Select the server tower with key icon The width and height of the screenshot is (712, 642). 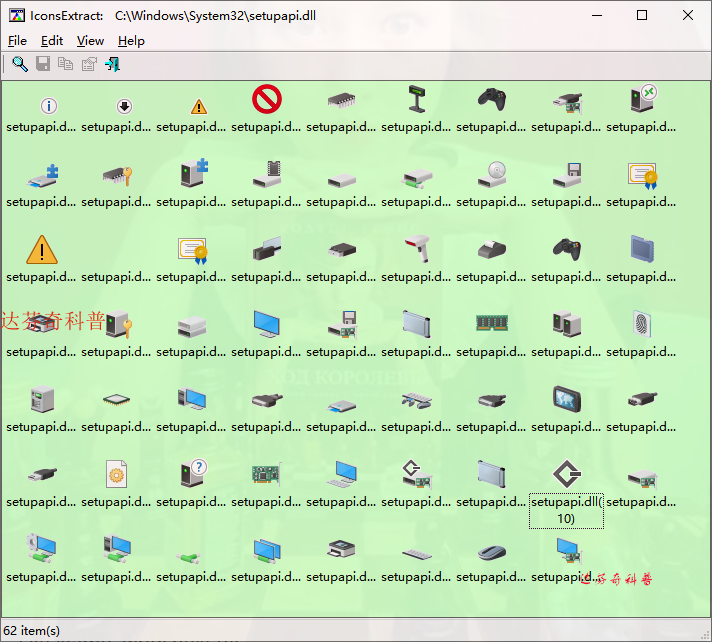[x=119, y=324]
